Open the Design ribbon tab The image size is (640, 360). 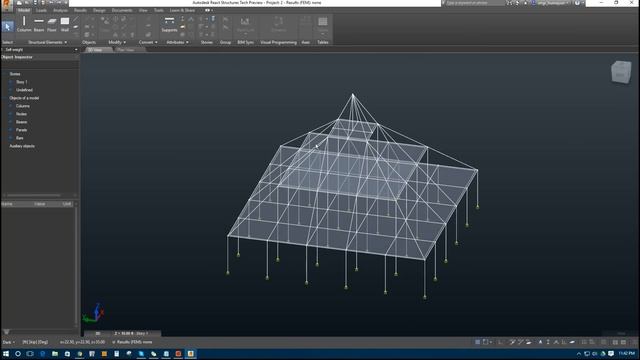pyautogui.click(x=99, y=10)
